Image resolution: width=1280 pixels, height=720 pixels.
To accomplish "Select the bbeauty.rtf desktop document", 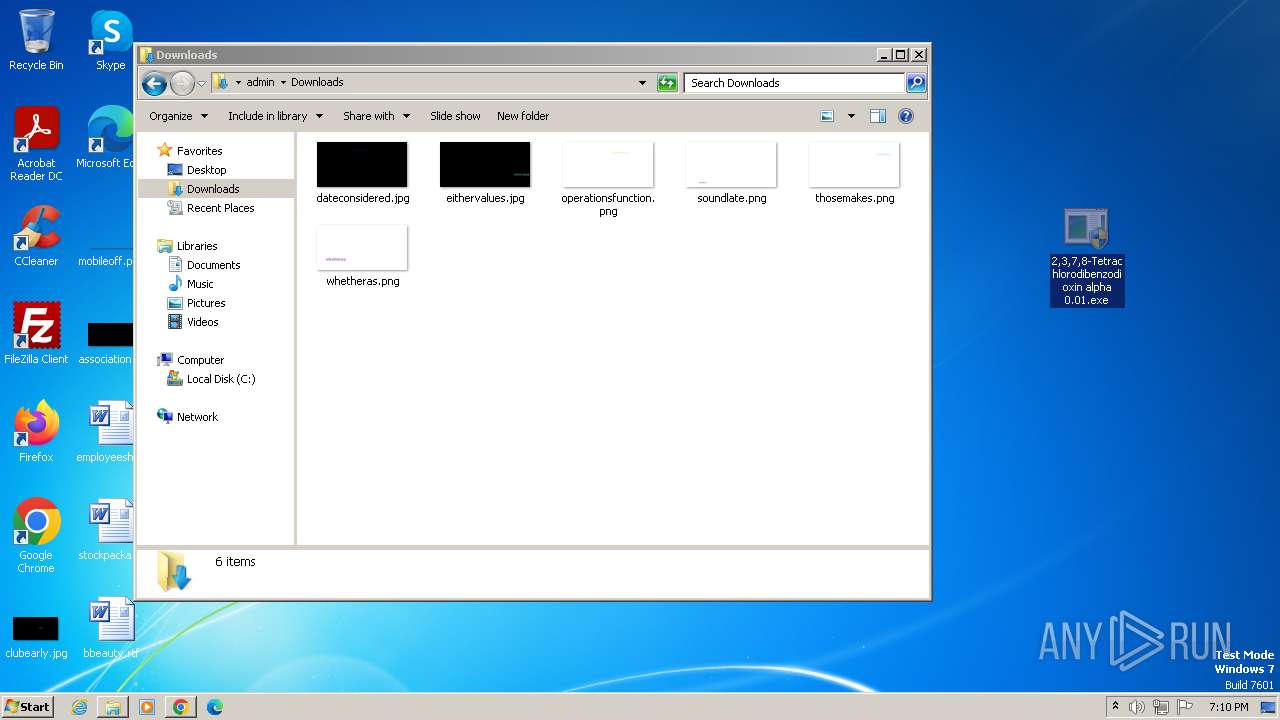I will click(110, 628).
